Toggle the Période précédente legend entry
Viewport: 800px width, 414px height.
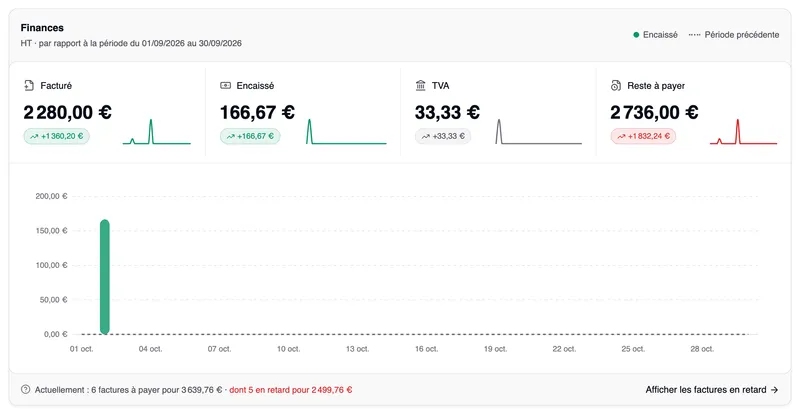[734, 35]
